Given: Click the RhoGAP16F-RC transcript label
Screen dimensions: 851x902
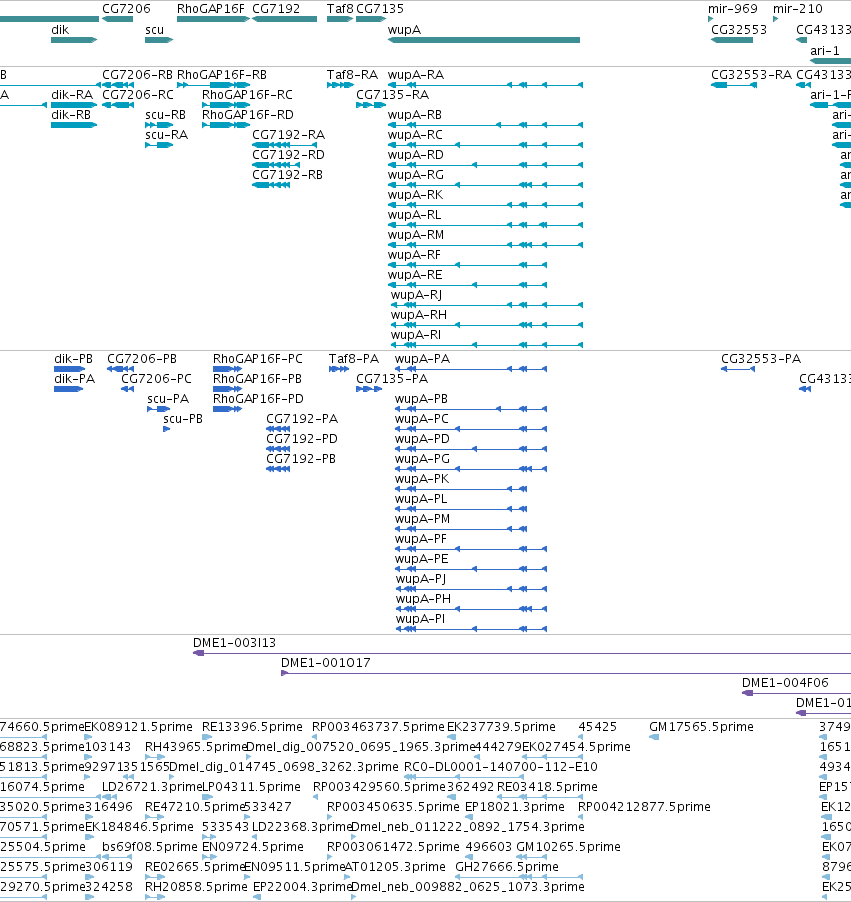Looking at the screenshot, I should click(x=247, y=94).
